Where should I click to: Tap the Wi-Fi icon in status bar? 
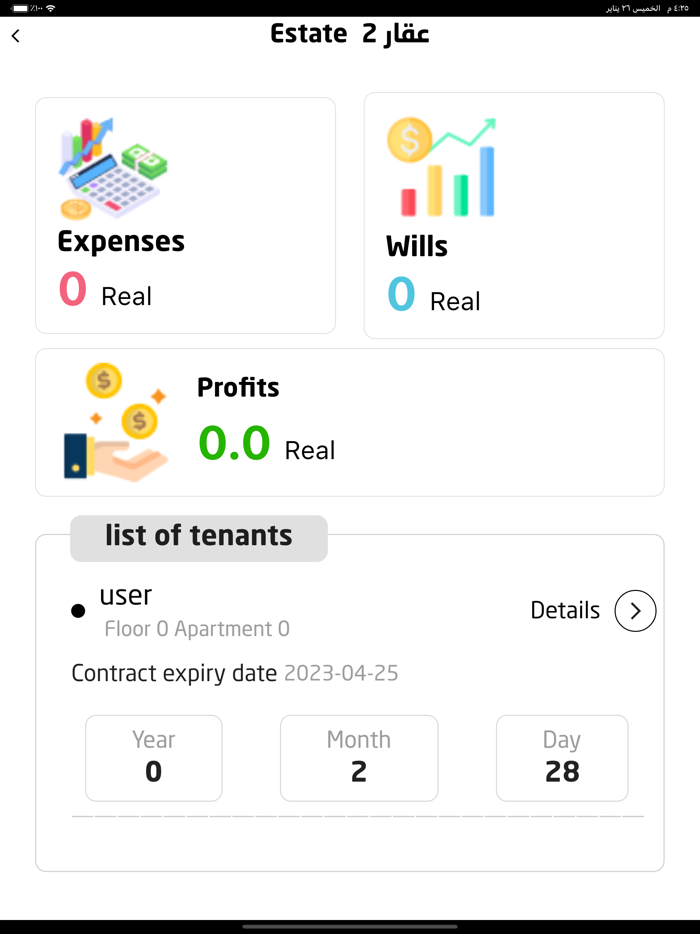pos(51,8)
